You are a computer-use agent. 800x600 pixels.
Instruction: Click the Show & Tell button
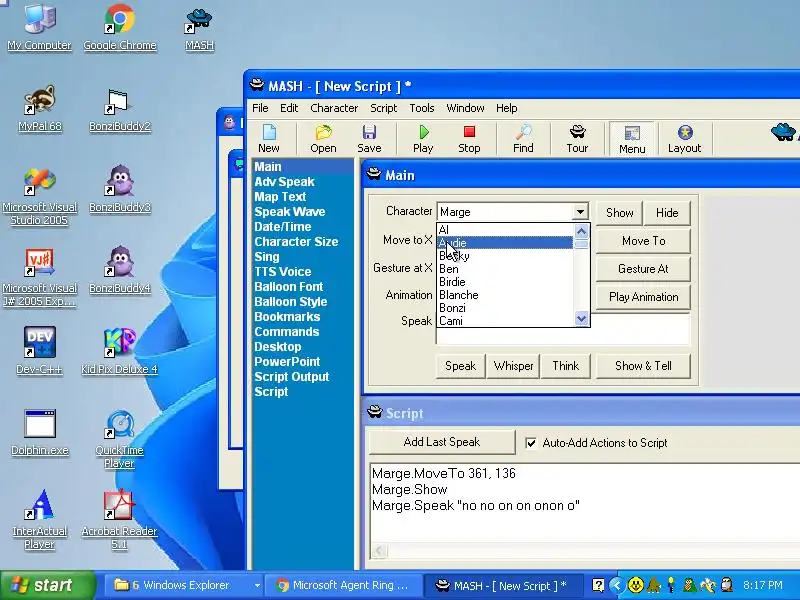coord(643,366)
